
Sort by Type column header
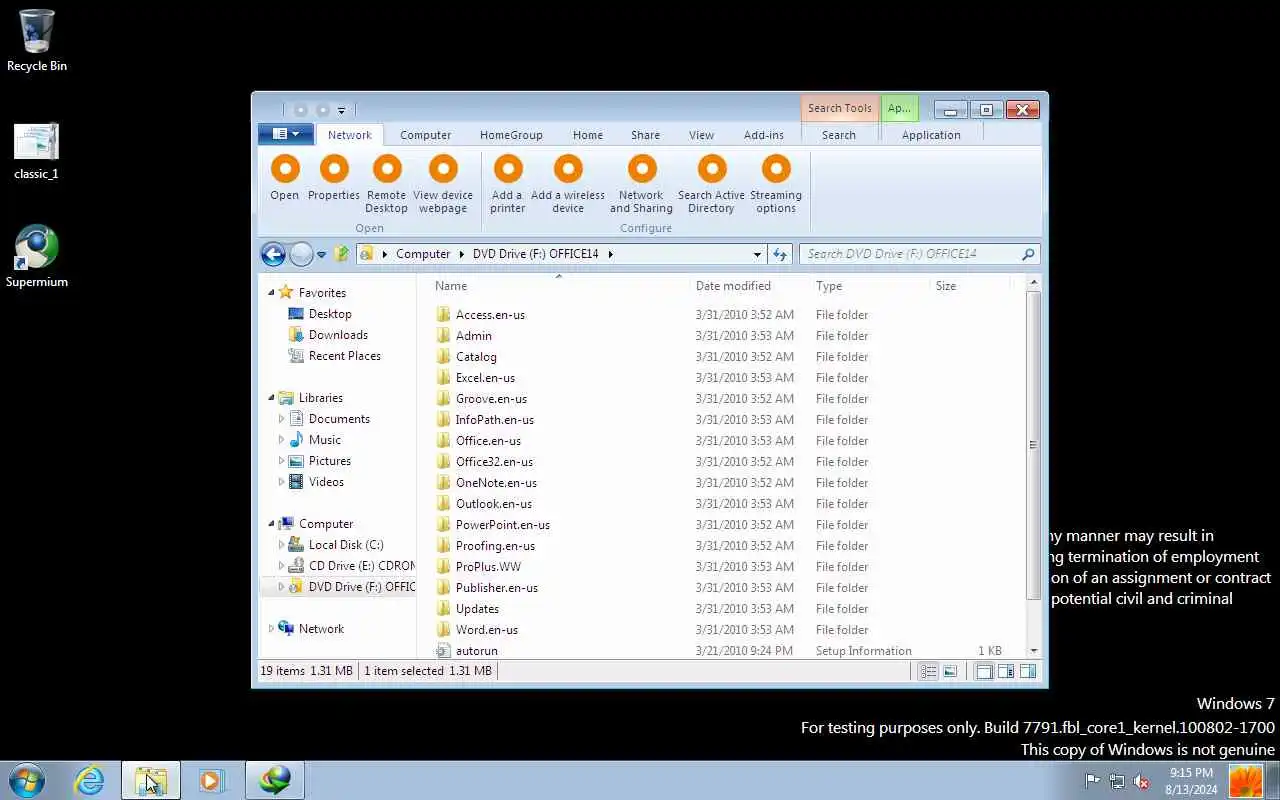coord(868,286)
